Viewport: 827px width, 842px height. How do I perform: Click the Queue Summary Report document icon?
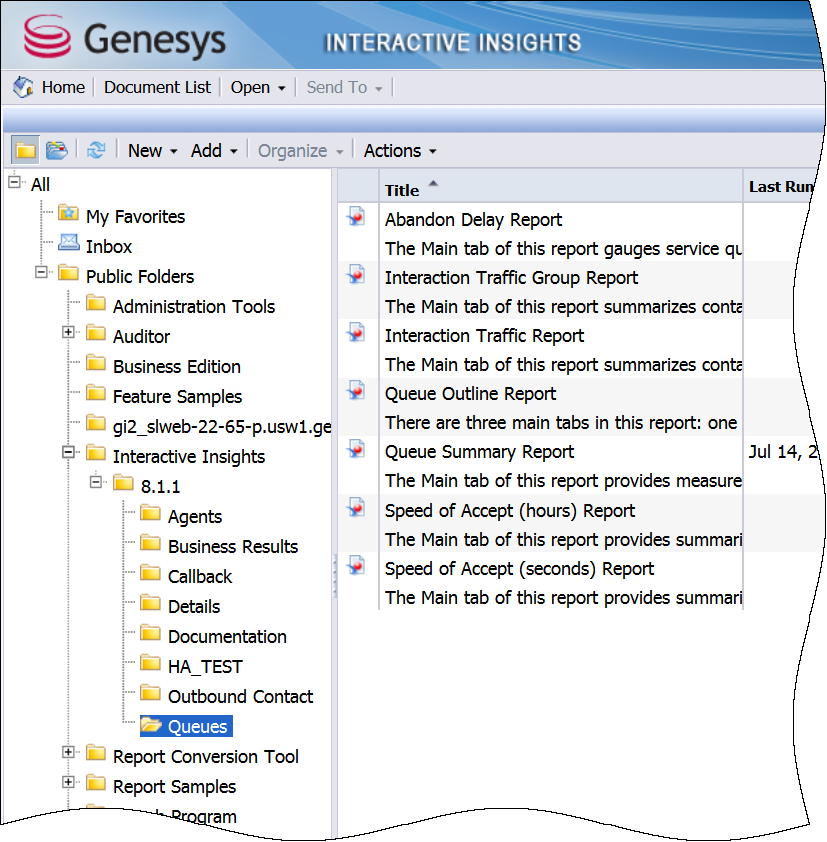pos(356,449)
